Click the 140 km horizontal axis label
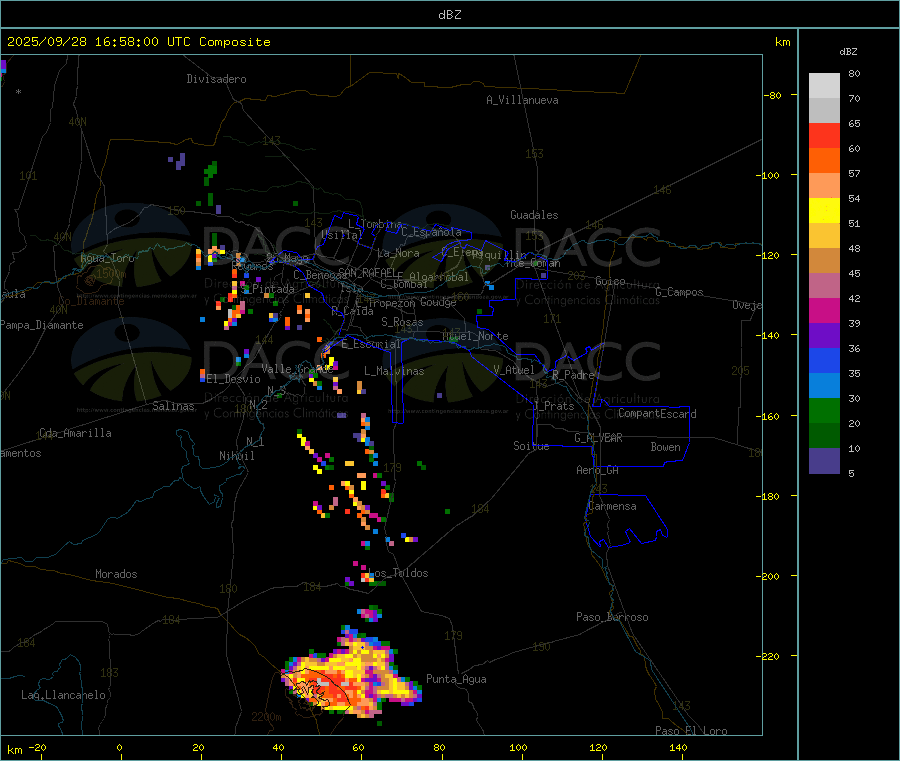900x761 pixels. (678, 747)
